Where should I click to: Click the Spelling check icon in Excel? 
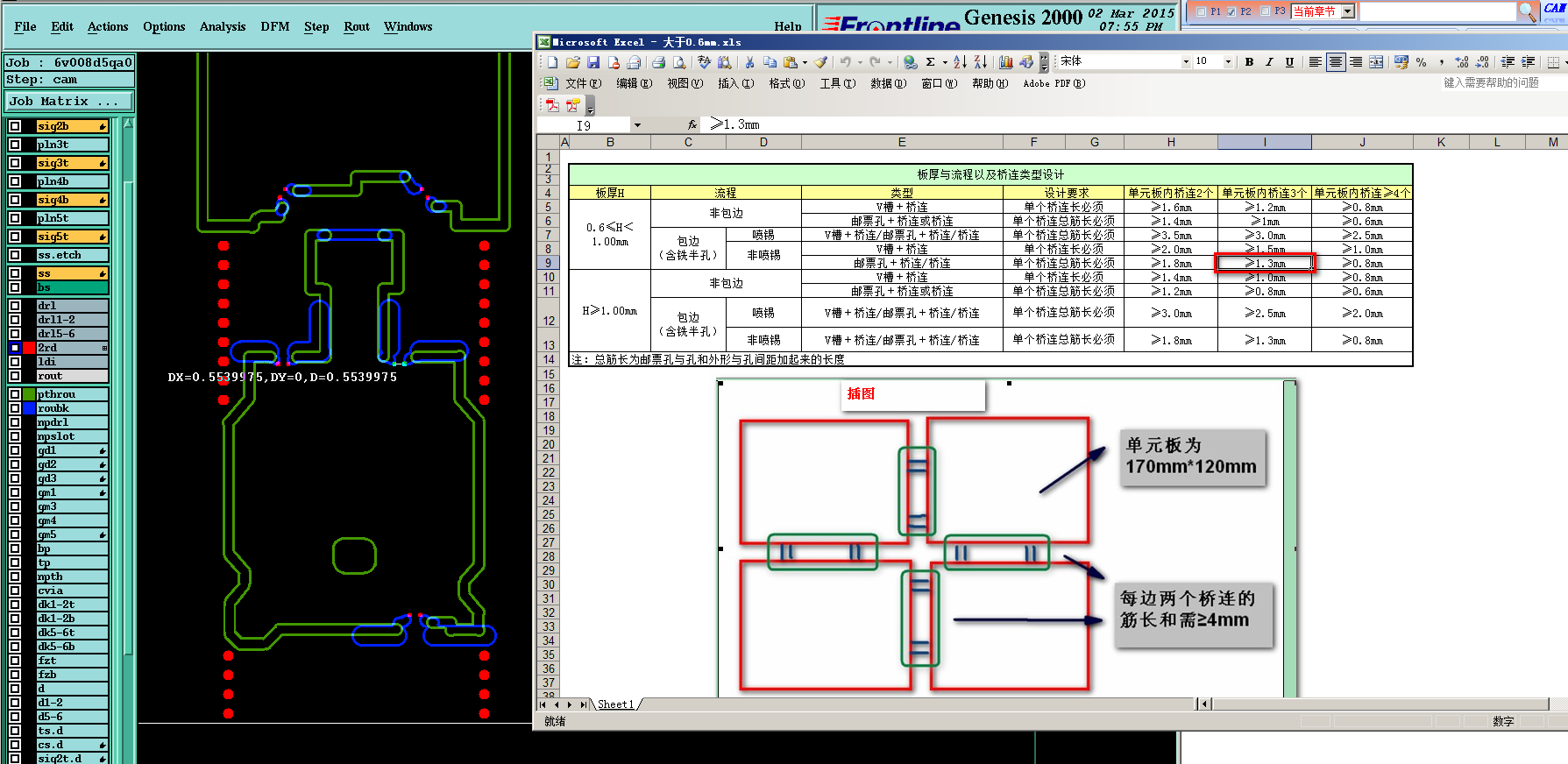[x=704, y=62]
